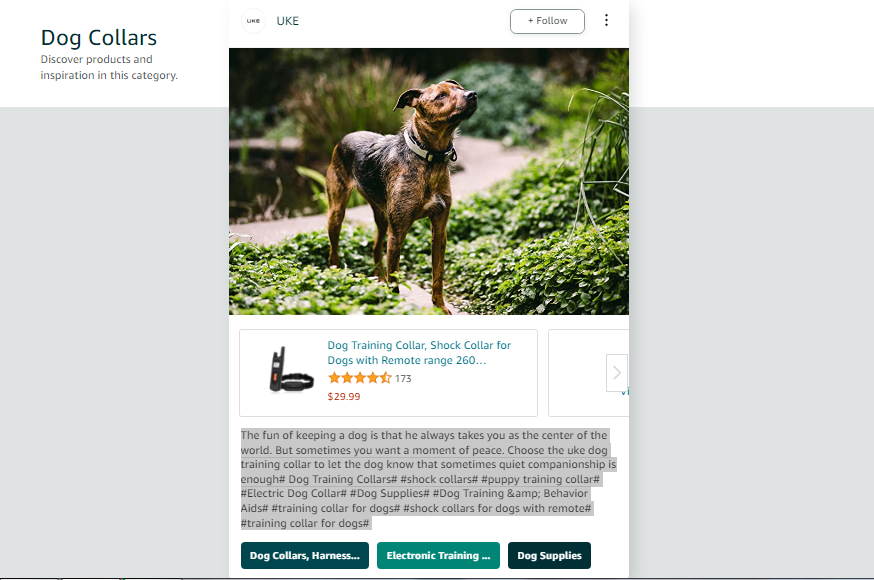The image size is (874, 580).
Task: Click the UKE round logo avatar
Action: point(254,21)
